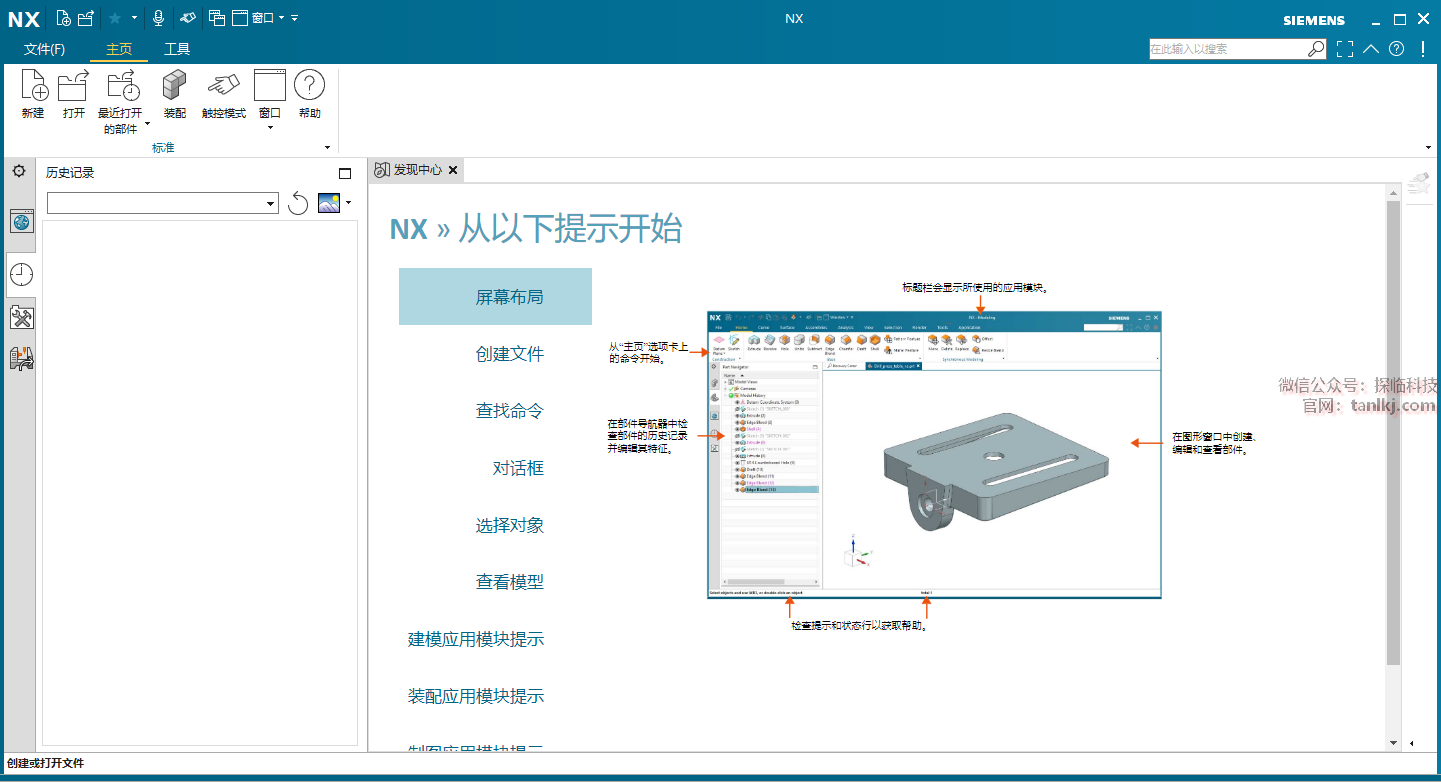Switch to the 工具 tab
1441x782 pixels.
tap(177, 49)
